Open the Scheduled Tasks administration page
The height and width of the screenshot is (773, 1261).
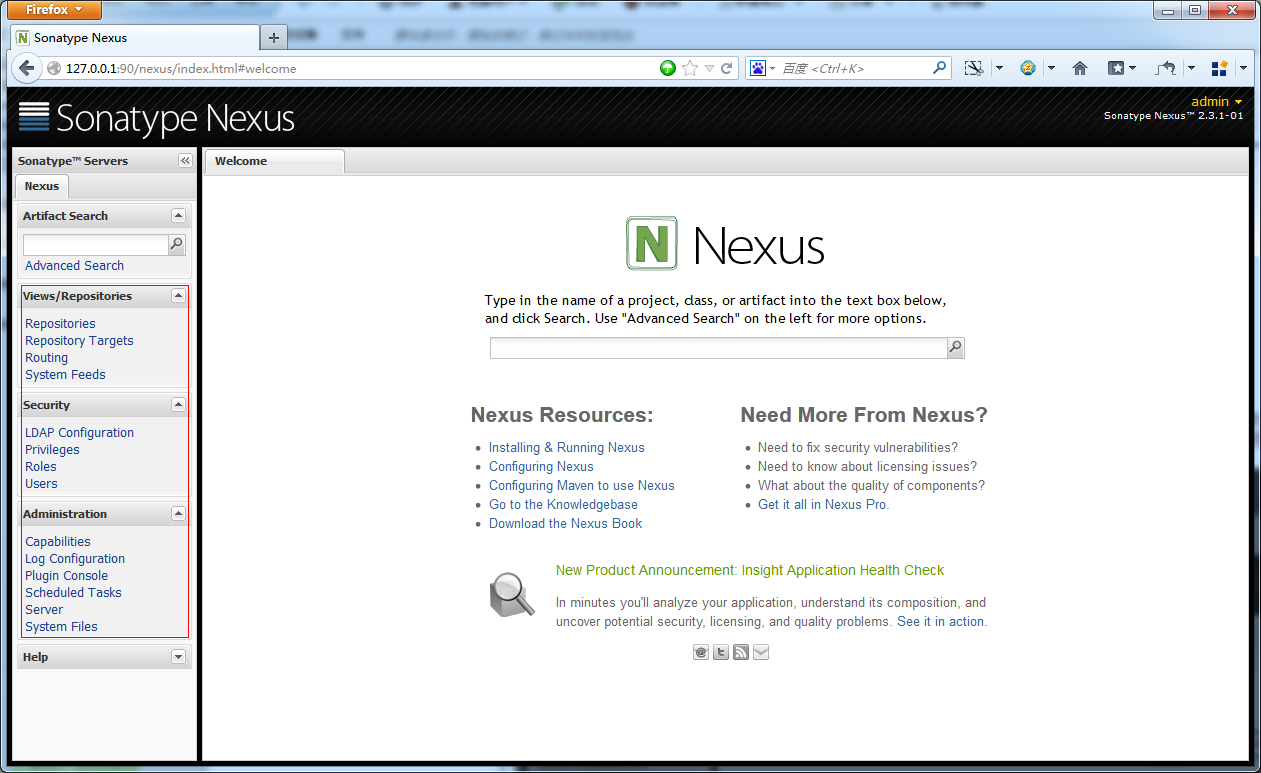pyautogui.click(x=73, y=592)
